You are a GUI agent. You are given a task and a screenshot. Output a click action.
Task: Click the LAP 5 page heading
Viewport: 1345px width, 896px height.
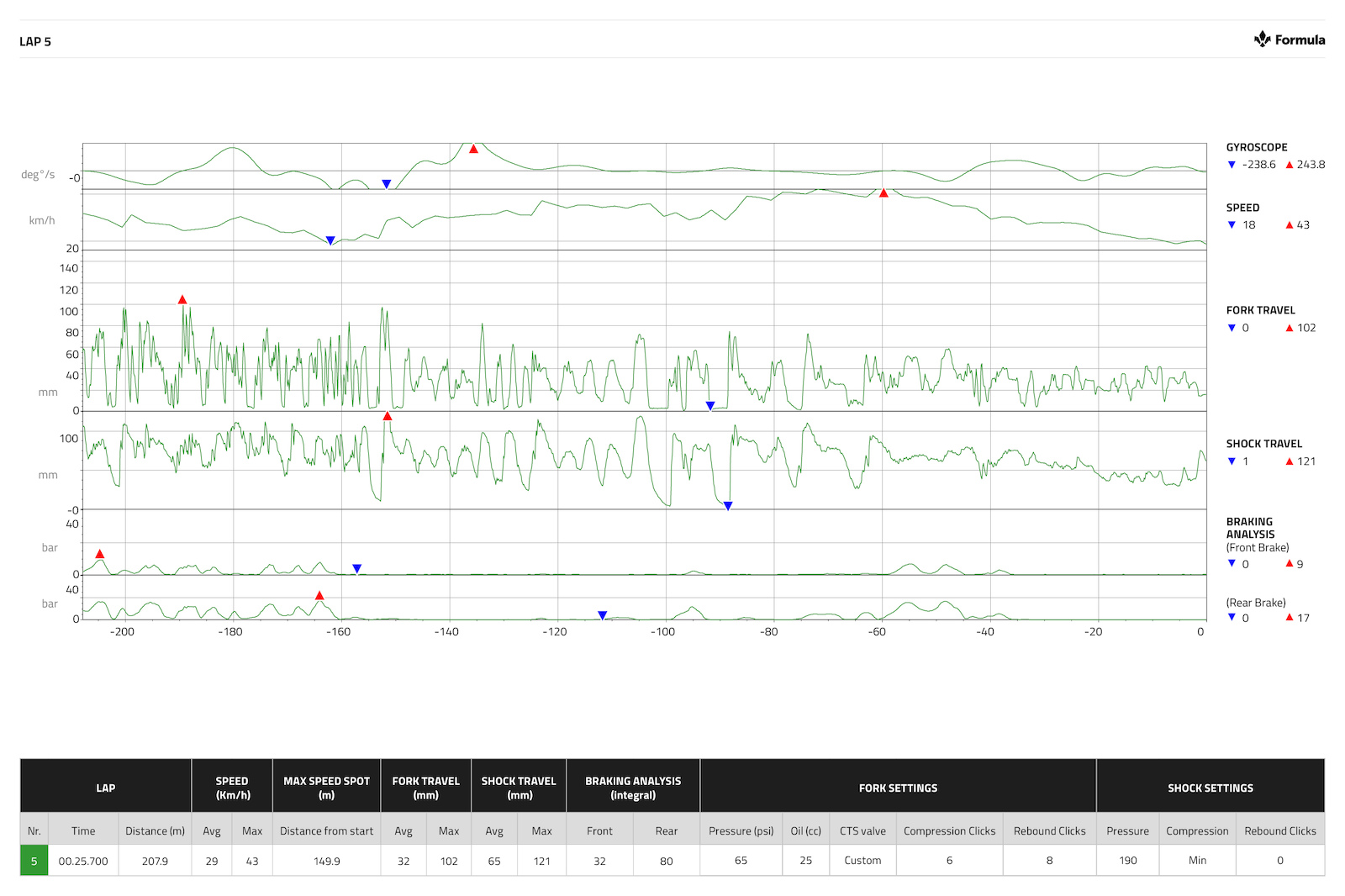35,41
